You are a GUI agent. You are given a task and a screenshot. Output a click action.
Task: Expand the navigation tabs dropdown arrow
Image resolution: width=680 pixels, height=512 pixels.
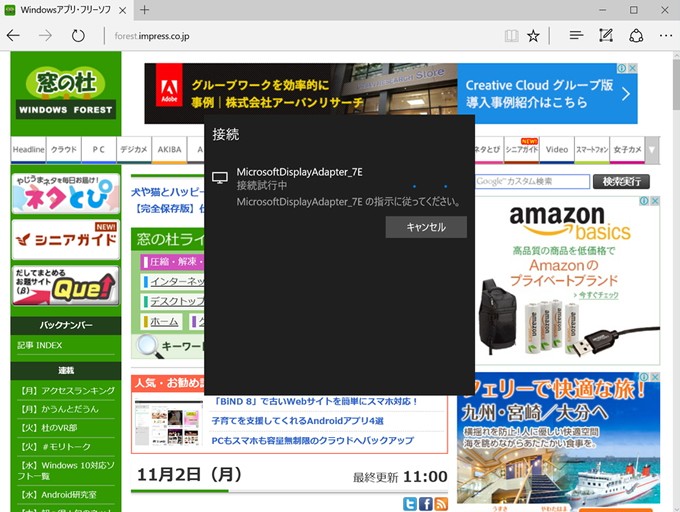click(x=652, y=150)
